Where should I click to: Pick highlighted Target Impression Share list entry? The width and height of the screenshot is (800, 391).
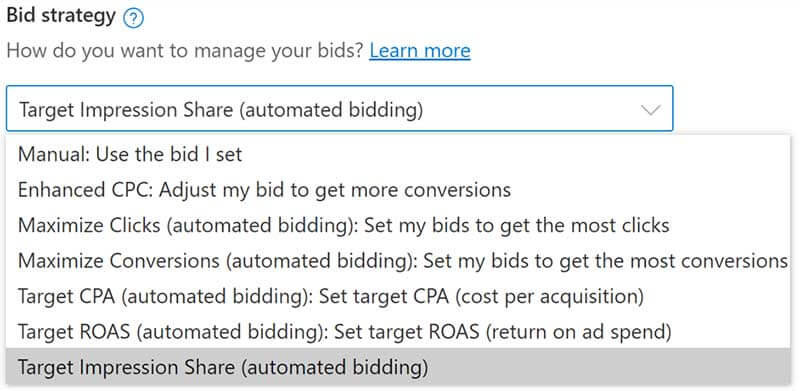tap(398, 368)
